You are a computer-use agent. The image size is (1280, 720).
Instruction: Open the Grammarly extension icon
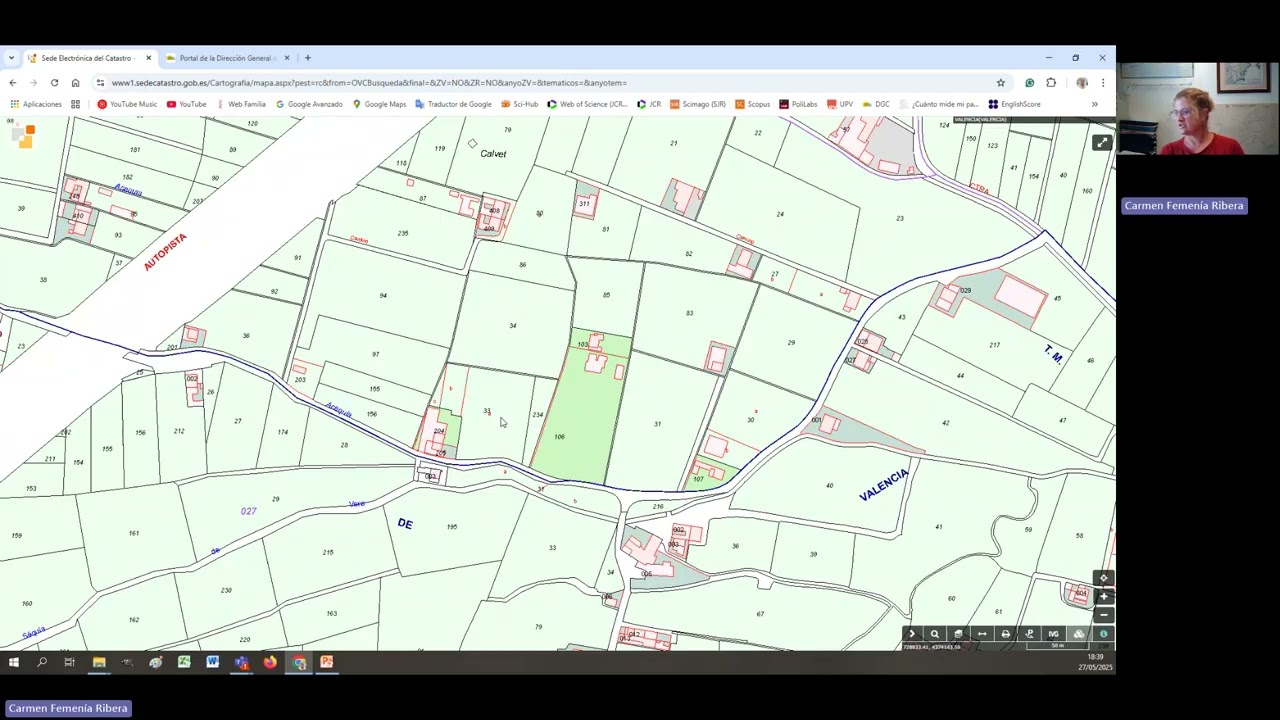click(1029, 83)
